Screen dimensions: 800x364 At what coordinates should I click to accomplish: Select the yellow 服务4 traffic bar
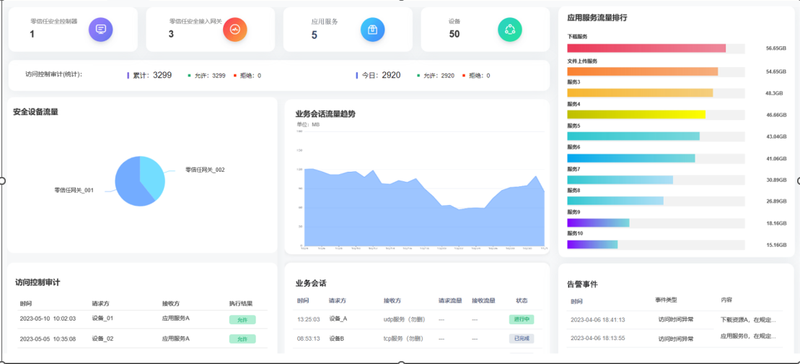click(636, 115)
